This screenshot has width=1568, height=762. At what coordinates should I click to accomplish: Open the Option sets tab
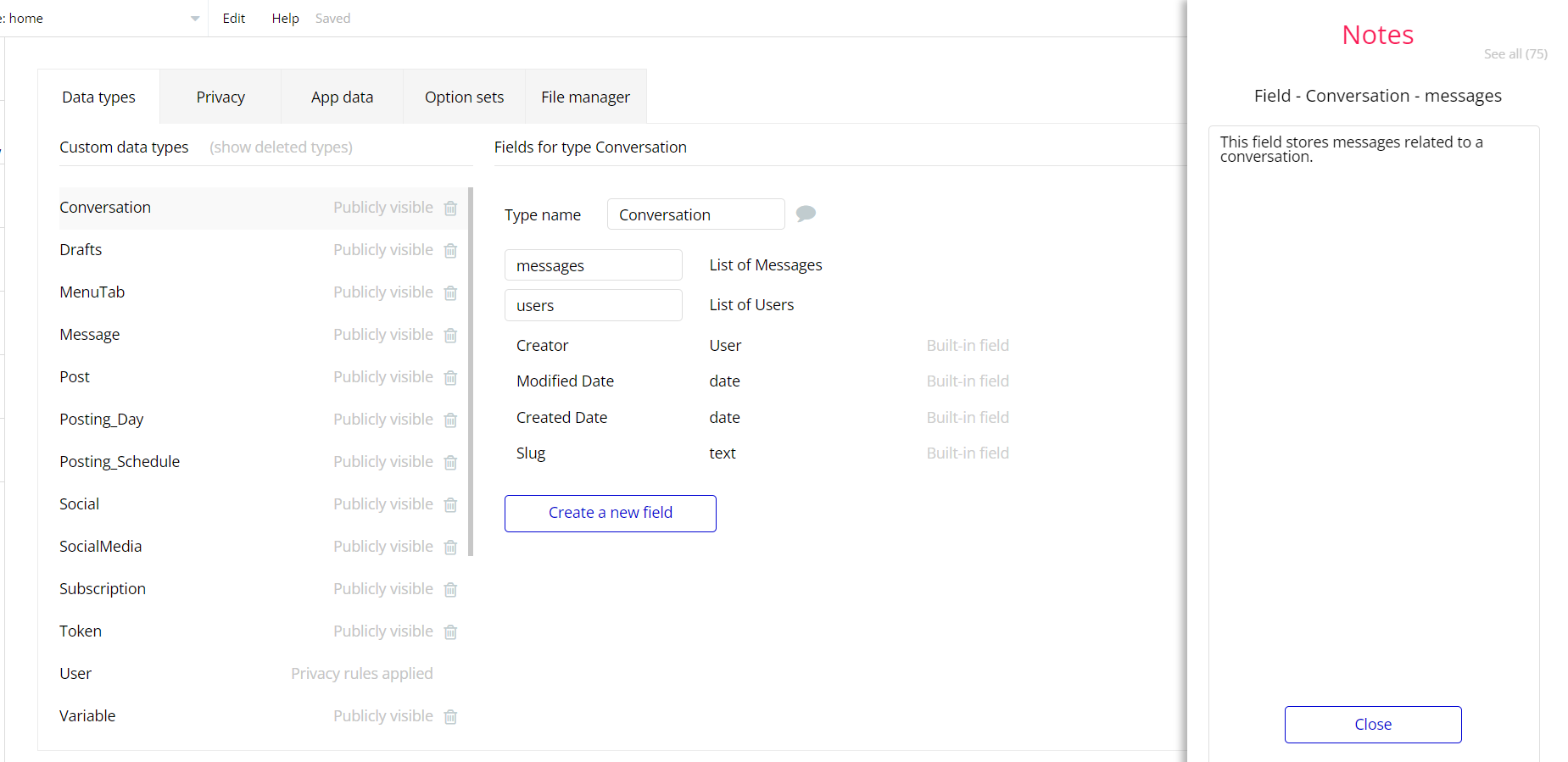point(464,97)
